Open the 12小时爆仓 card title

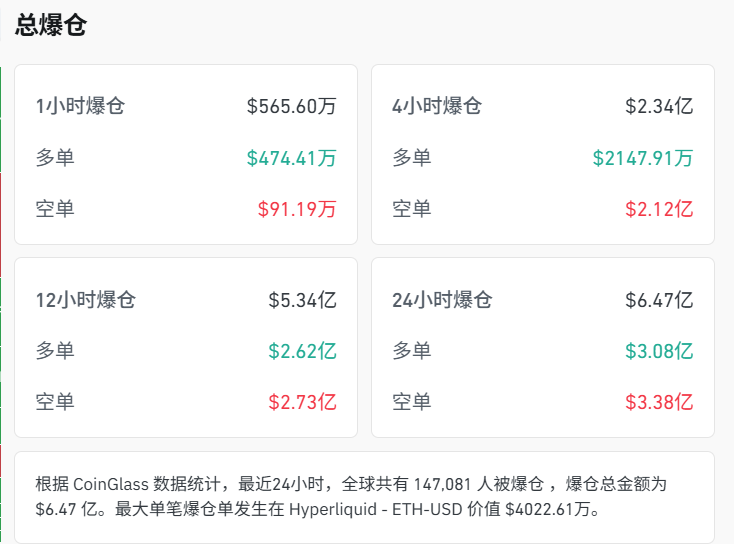pyautogui.click(x=85, y=300)
